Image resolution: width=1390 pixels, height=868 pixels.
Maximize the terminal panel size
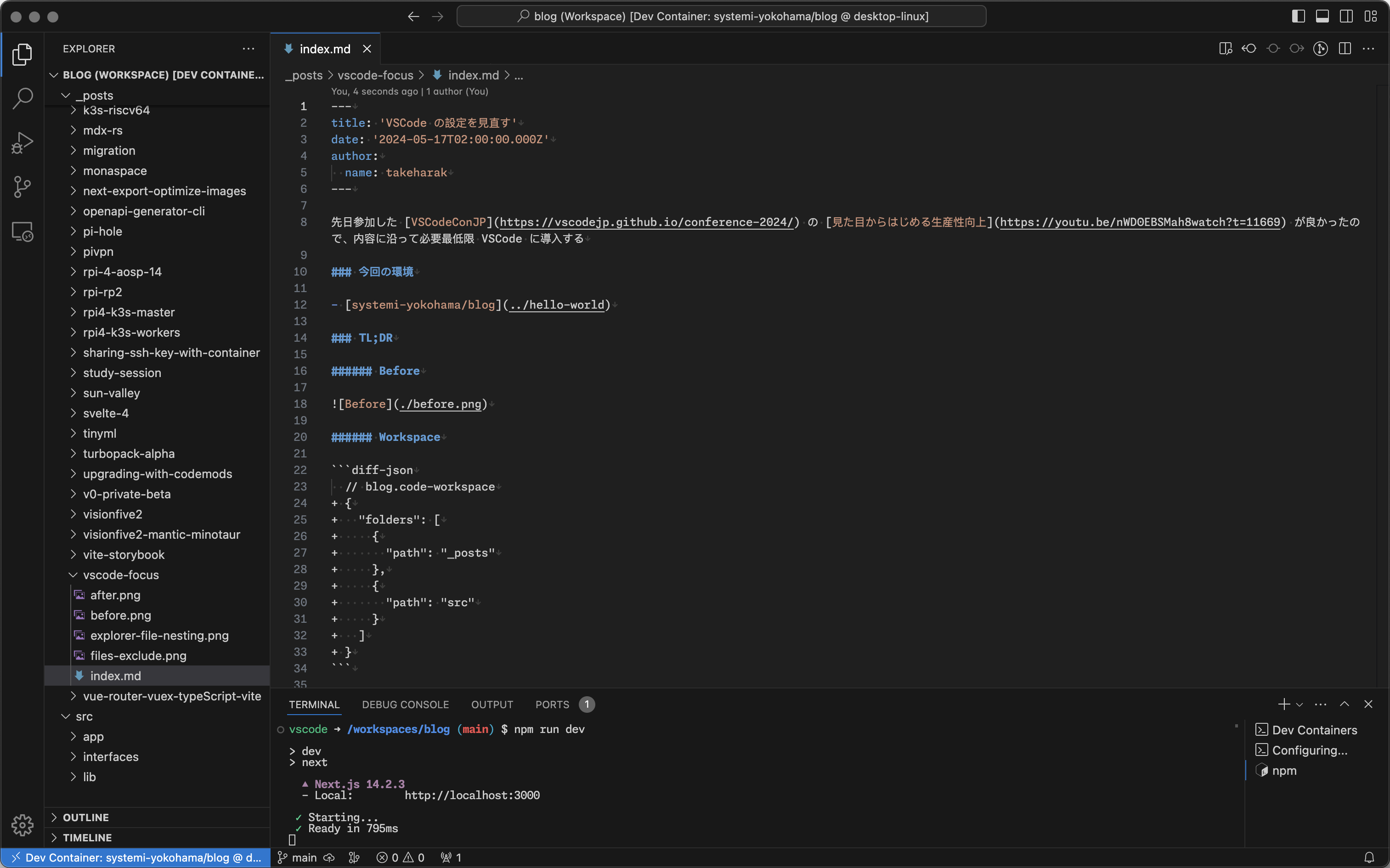[x=1345, y=705]
